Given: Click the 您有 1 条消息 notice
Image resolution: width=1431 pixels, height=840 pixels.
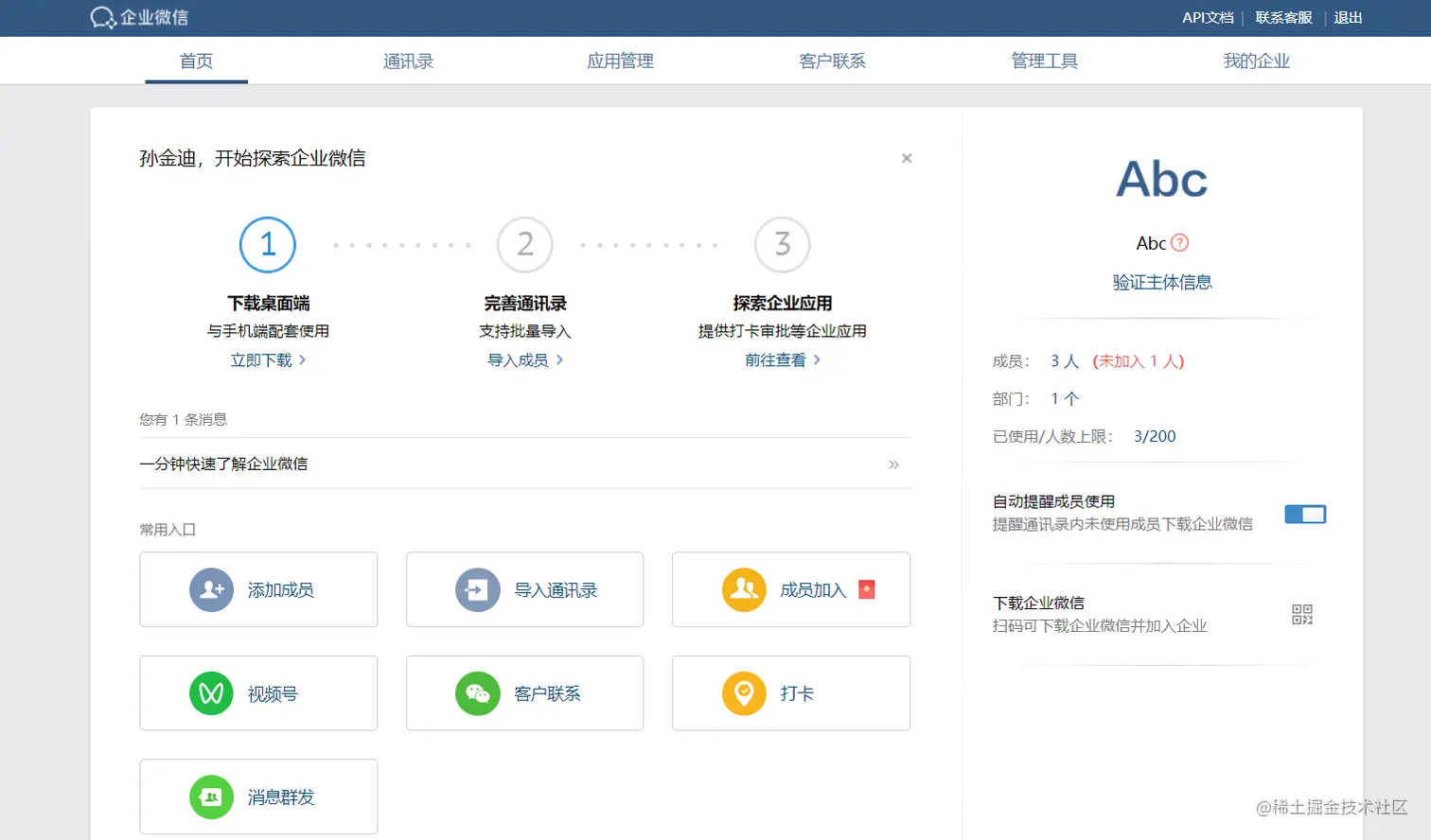Looking at the screenshot, I should click(183, 419).
